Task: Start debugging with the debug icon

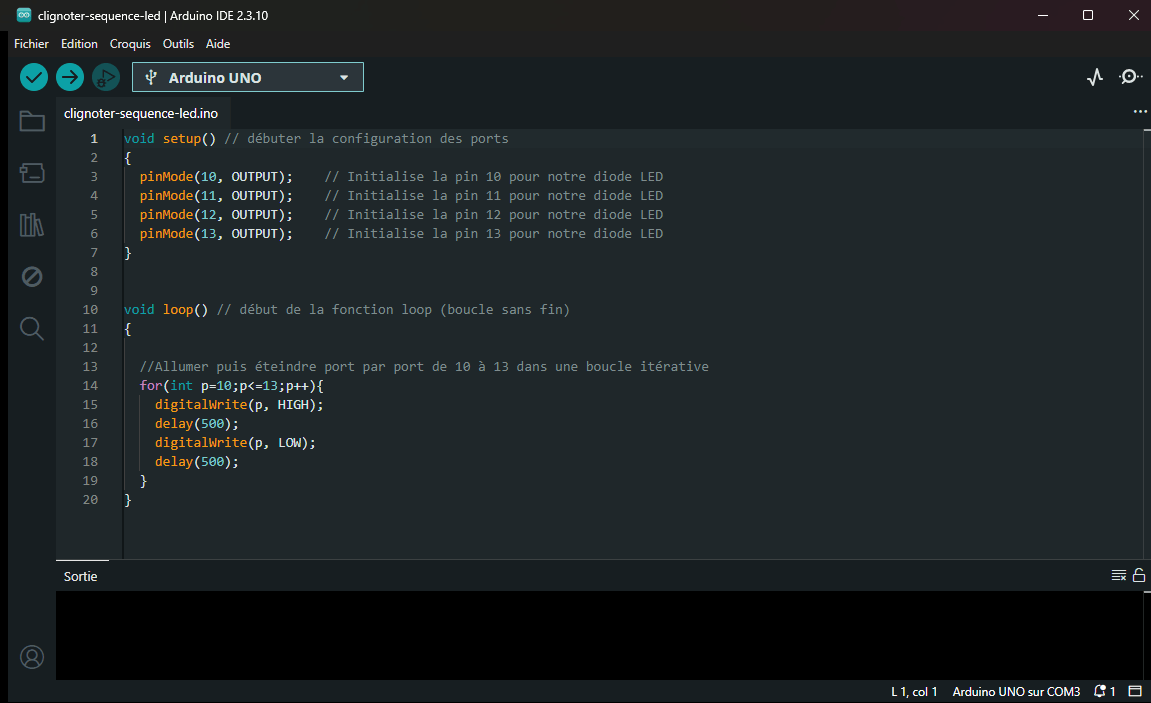Action: point(106,77)
